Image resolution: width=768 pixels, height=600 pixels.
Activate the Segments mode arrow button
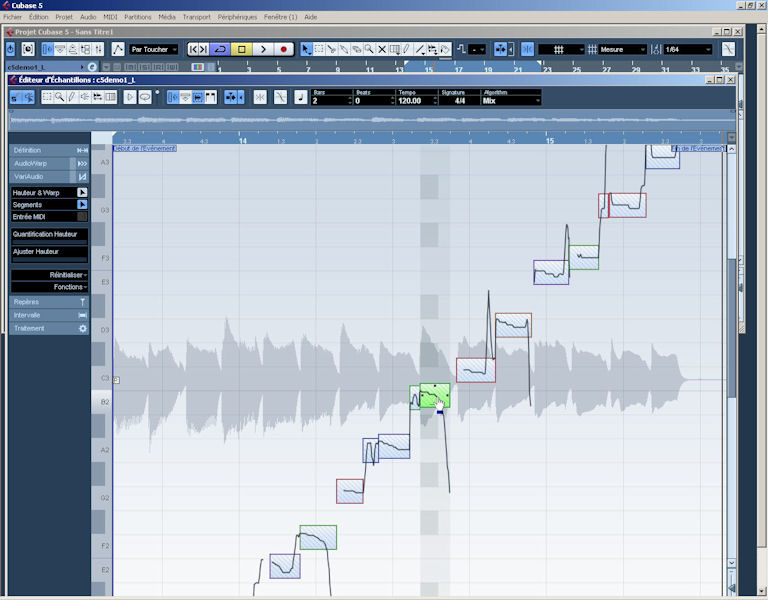click(82, 205)
